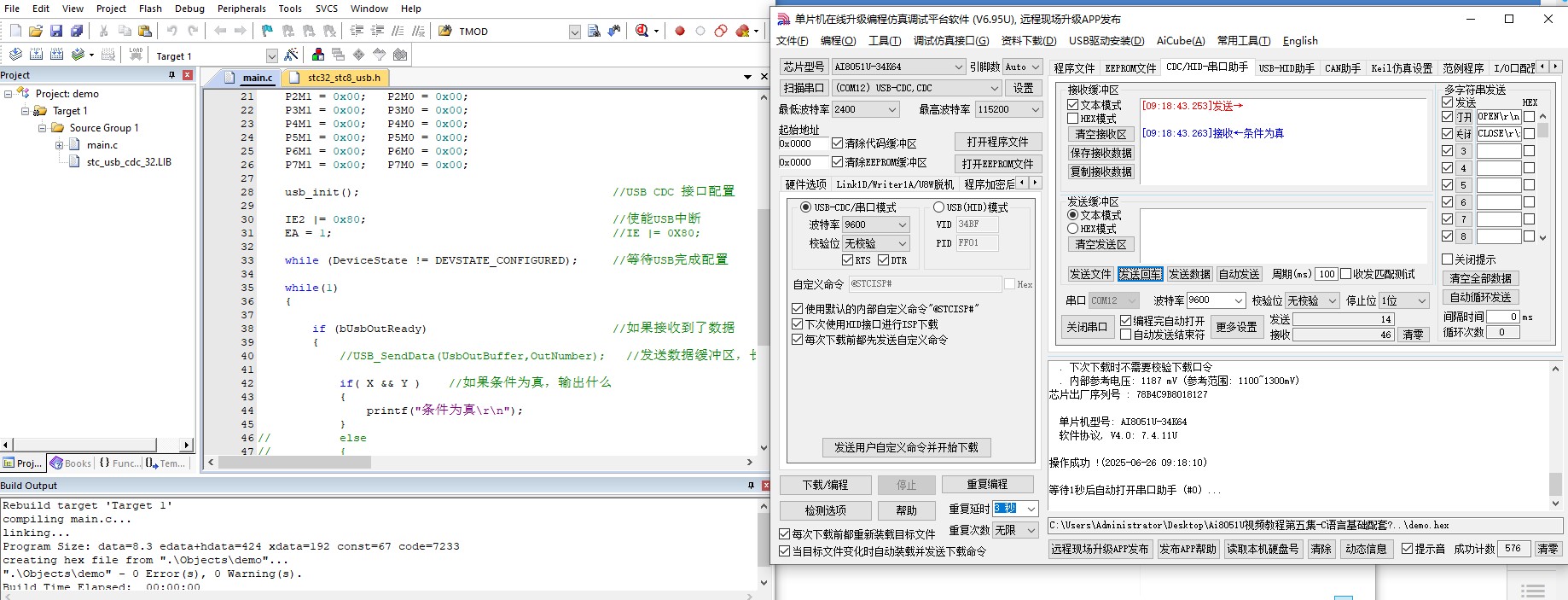Click the pin icon on Build Output panel

[x=751, y=486]
